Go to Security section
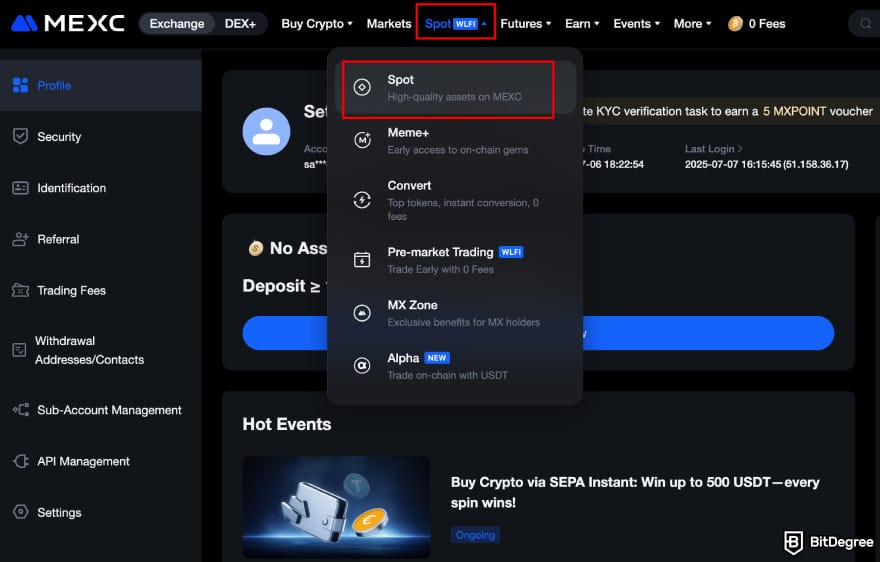The image size is (880, 562). pyautogui.click(x=100, y=136)
